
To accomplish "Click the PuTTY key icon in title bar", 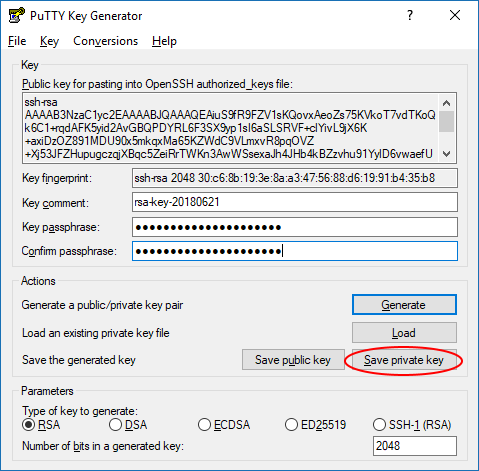I will (16, 15).
